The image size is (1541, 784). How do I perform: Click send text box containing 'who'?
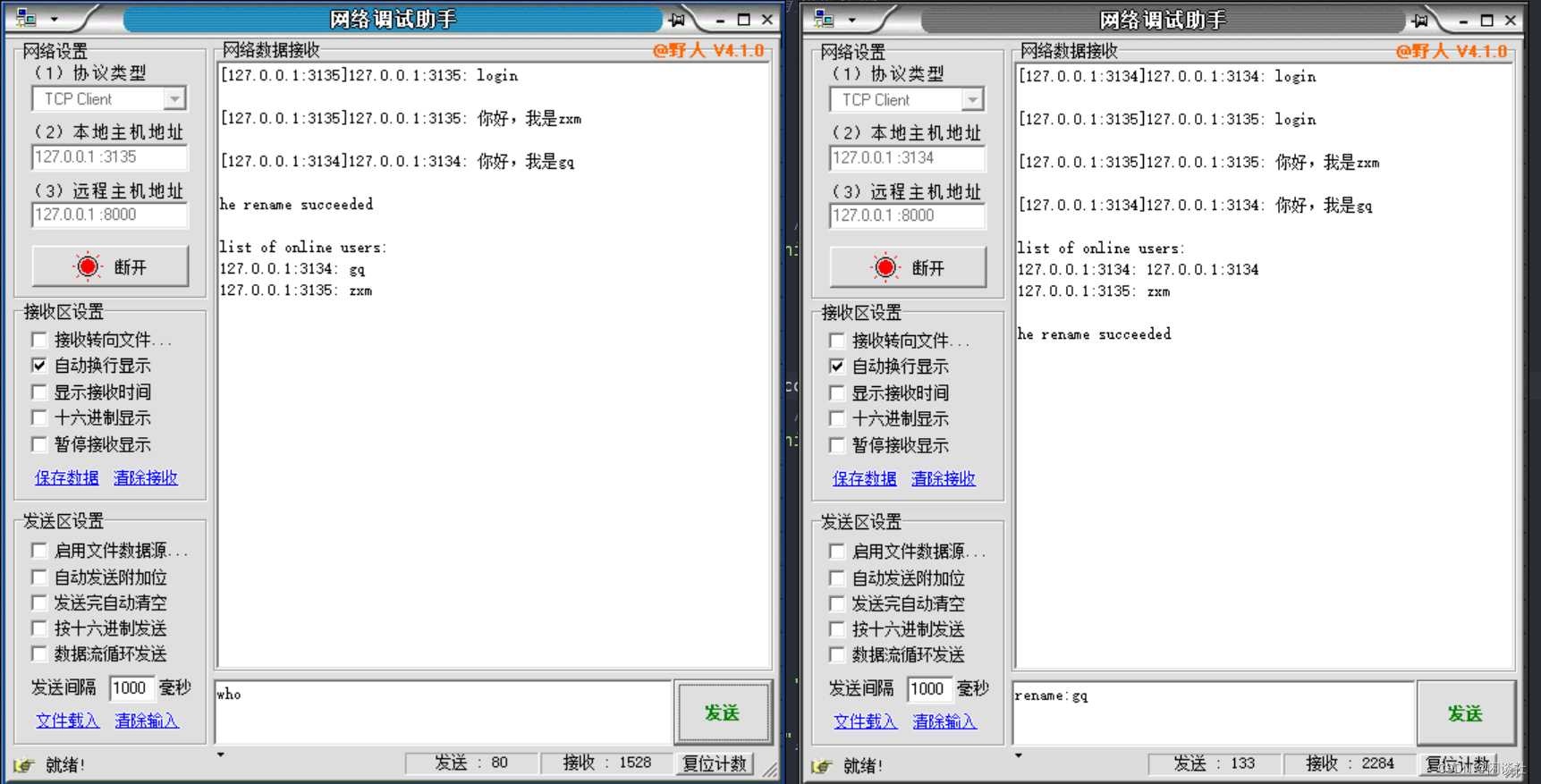pos(444,712)
